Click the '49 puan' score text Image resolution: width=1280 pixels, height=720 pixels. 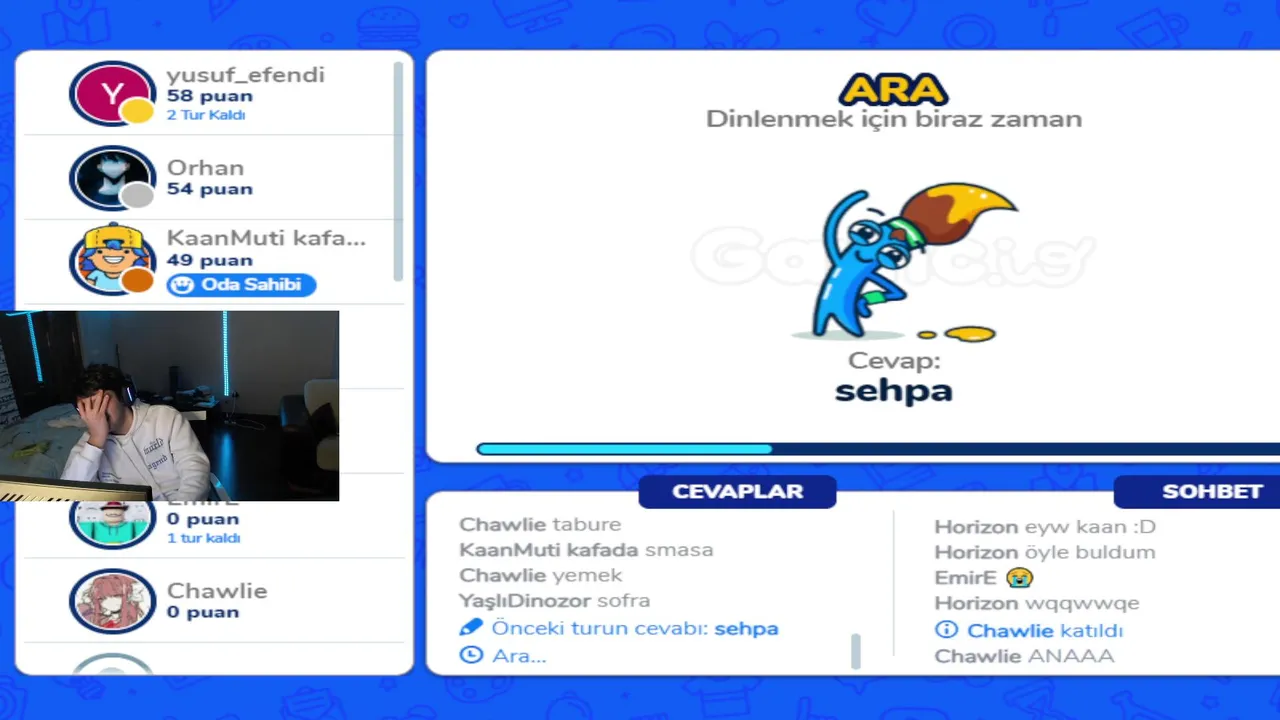point(210,260)
